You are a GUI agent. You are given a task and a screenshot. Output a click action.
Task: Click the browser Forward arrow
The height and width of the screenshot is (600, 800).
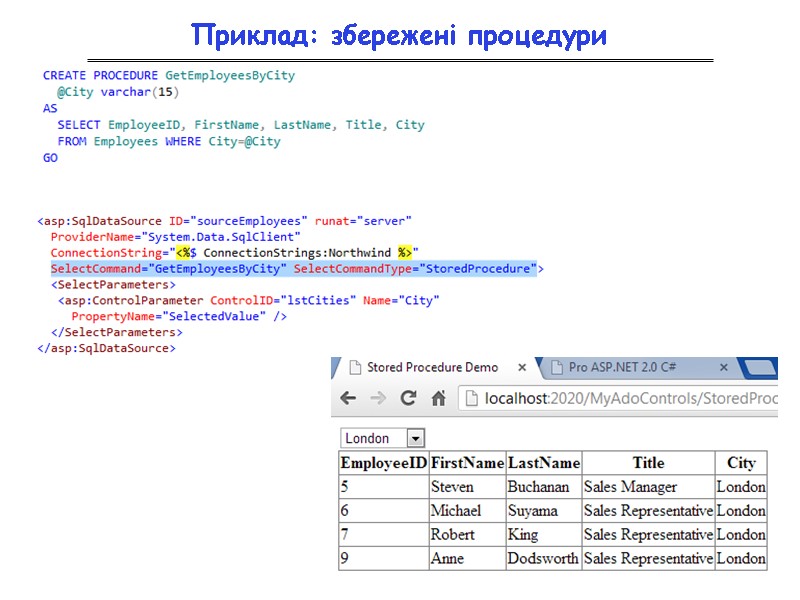click(378, 398)
